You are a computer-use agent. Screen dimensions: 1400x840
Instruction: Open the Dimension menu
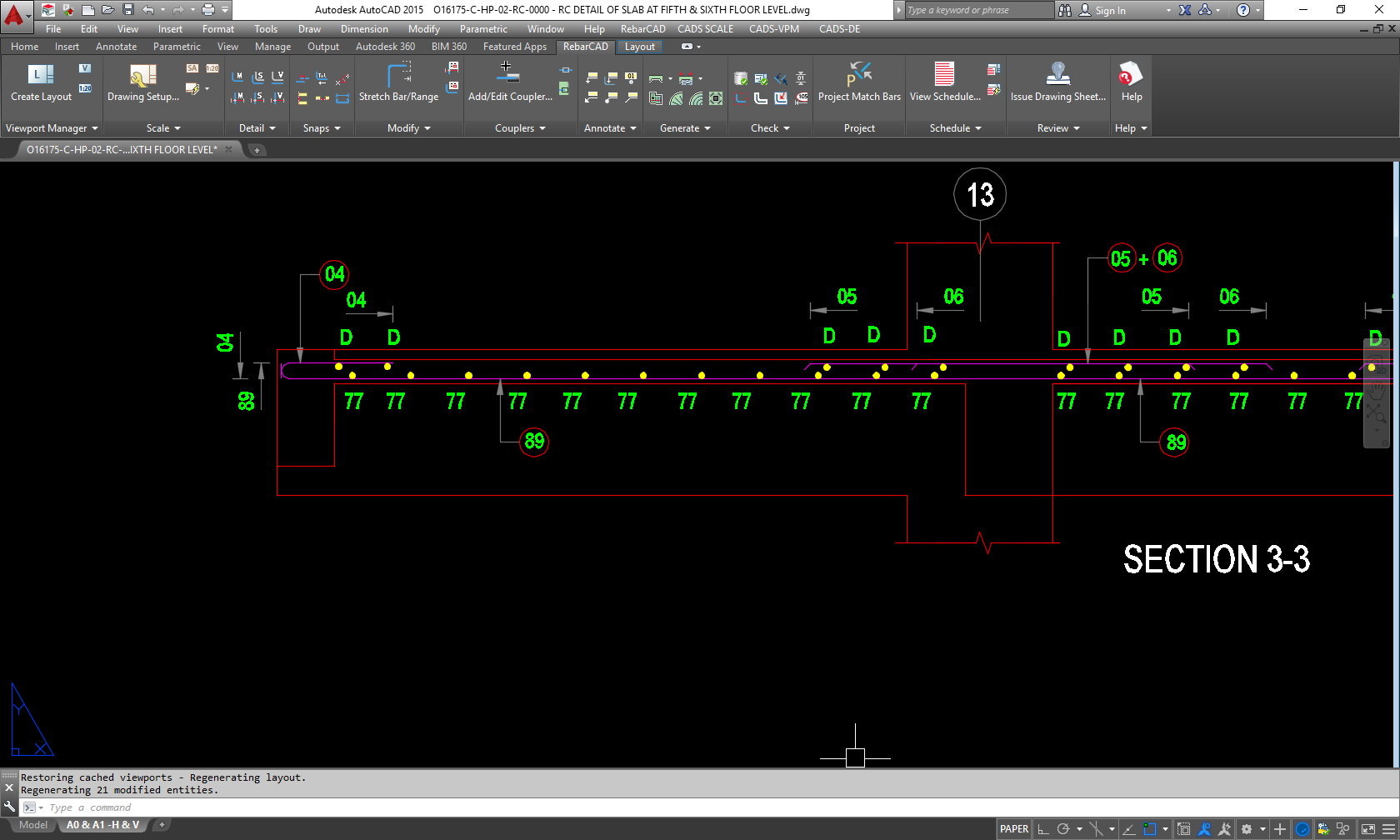(364, 28)
